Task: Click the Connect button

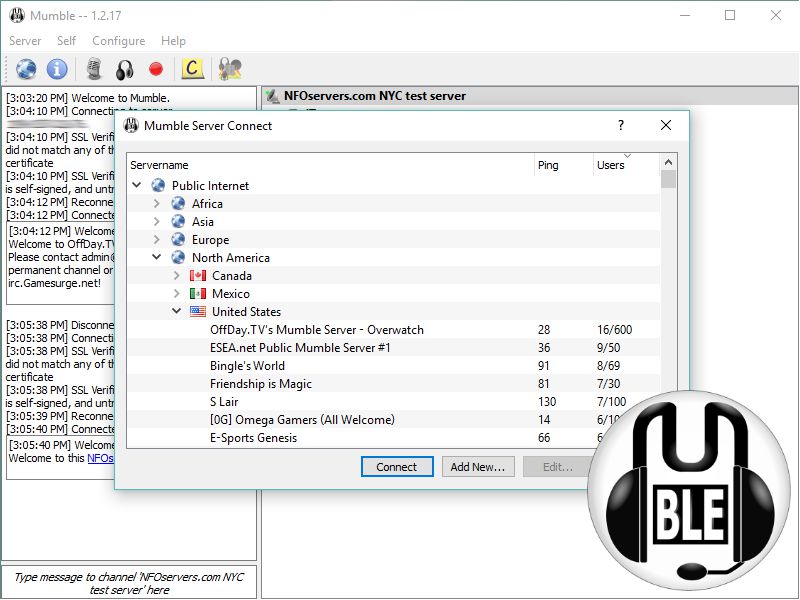Action: click(397, 467)
